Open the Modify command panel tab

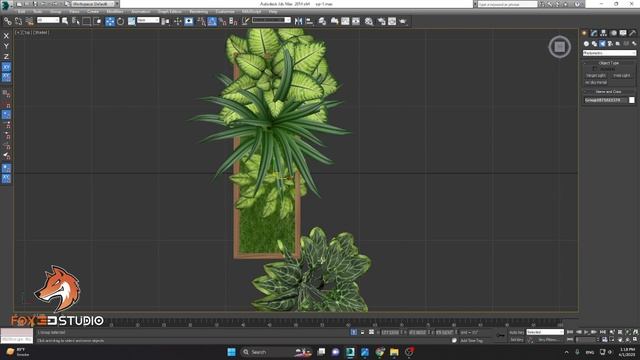pyautogui.click(x=594, y=33)
